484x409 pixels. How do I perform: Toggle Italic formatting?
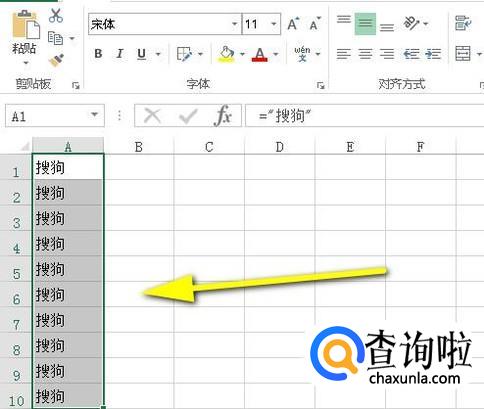click(x=120, y=54)
